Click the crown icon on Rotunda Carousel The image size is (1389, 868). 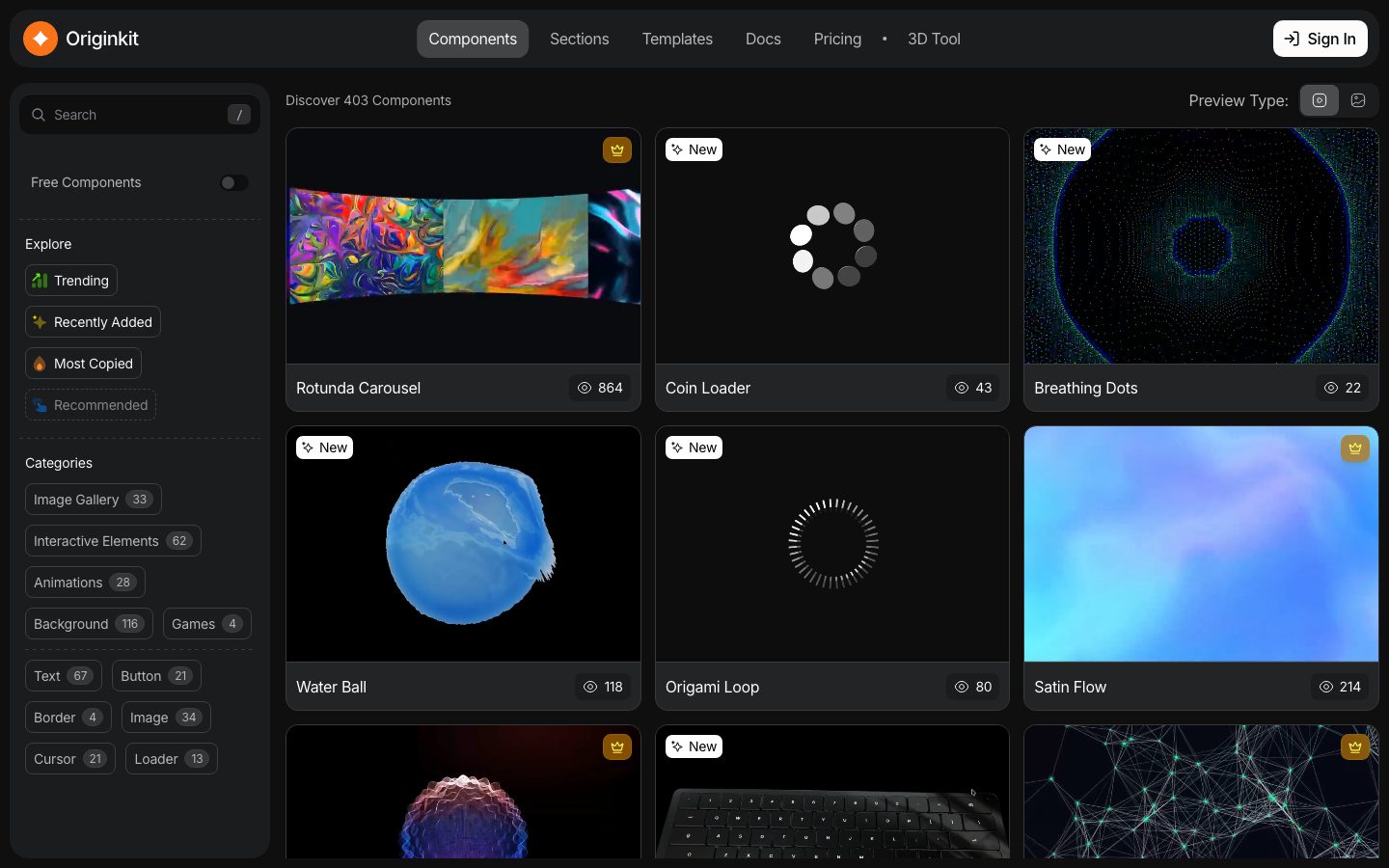coord(617,149)
